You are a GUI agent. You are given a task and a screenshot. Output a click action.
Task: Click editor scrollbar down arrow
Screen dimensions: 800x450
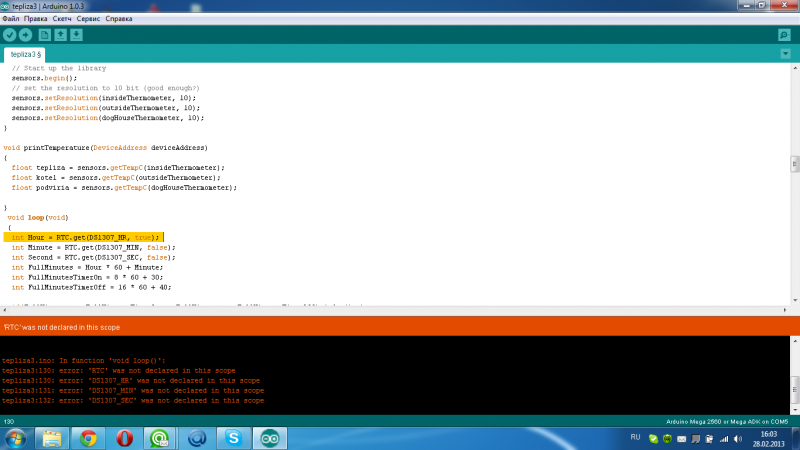(x=795, y=301)
